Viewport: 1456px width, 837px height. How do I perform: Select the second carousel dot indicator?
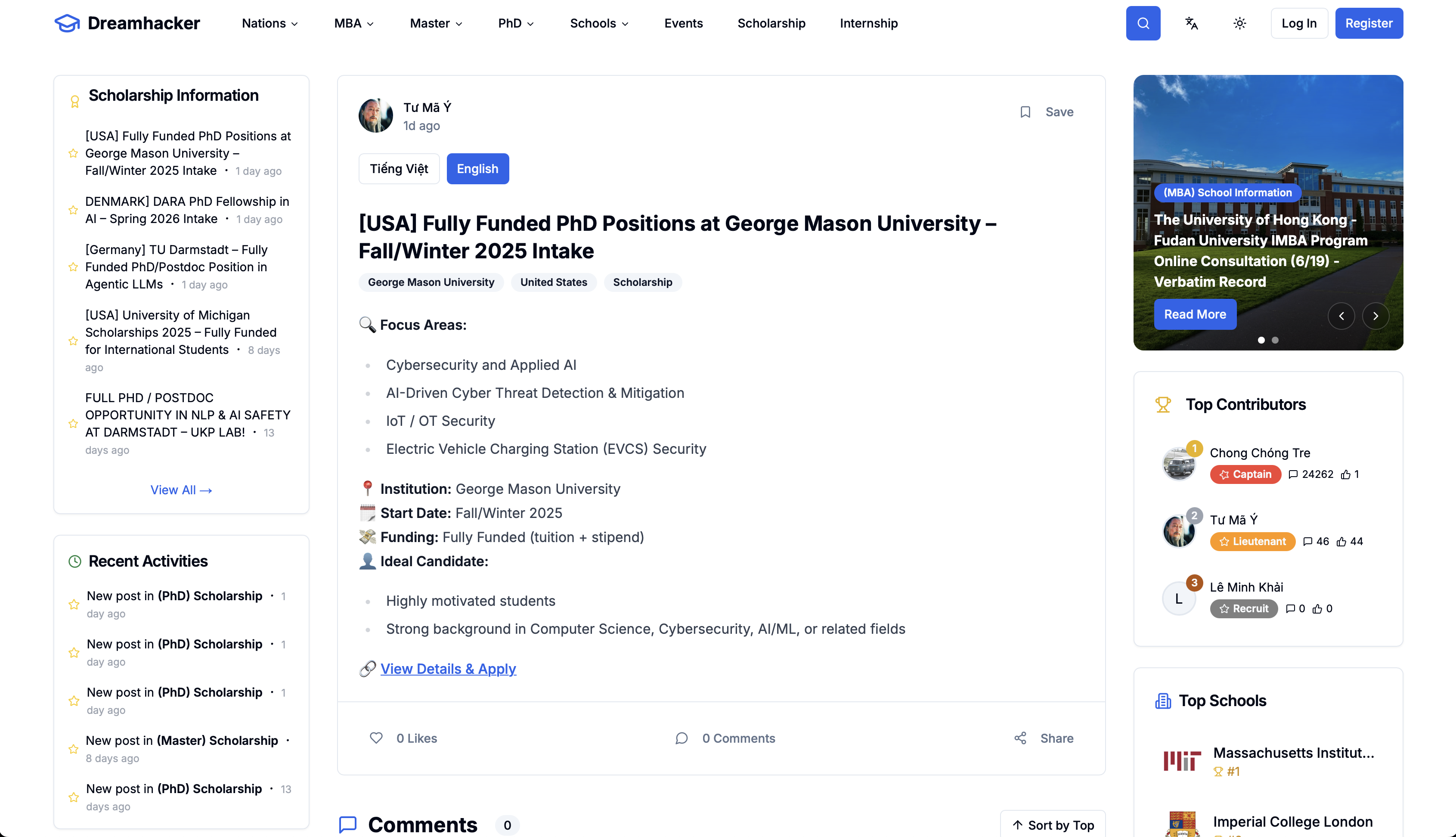(1275, 340)
